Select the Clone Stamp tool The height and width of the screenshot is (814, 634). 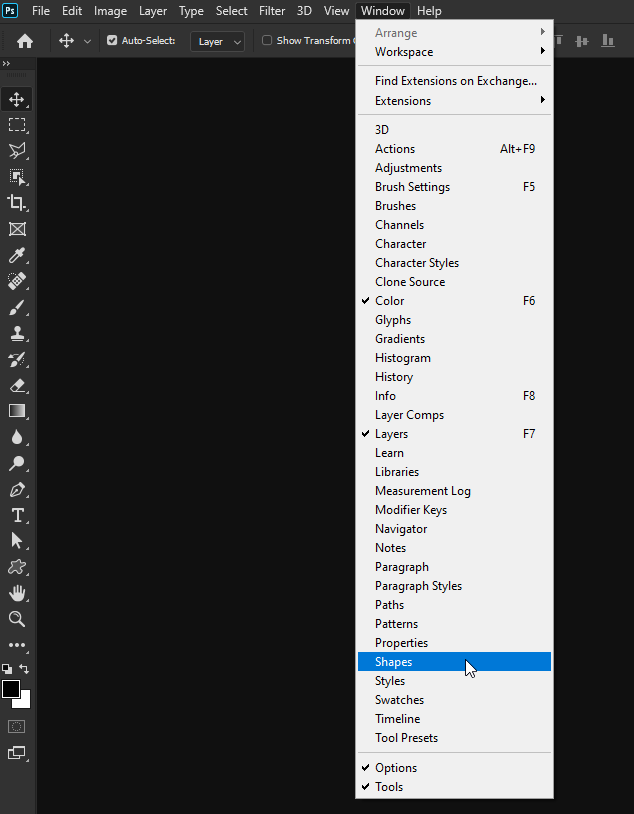coord(17,333)
